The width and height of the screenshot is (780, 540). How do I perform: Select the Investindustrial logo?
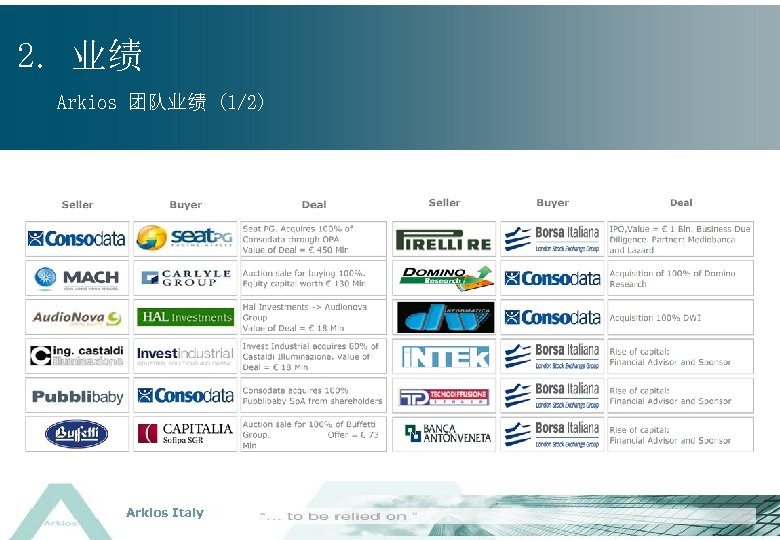185,356
